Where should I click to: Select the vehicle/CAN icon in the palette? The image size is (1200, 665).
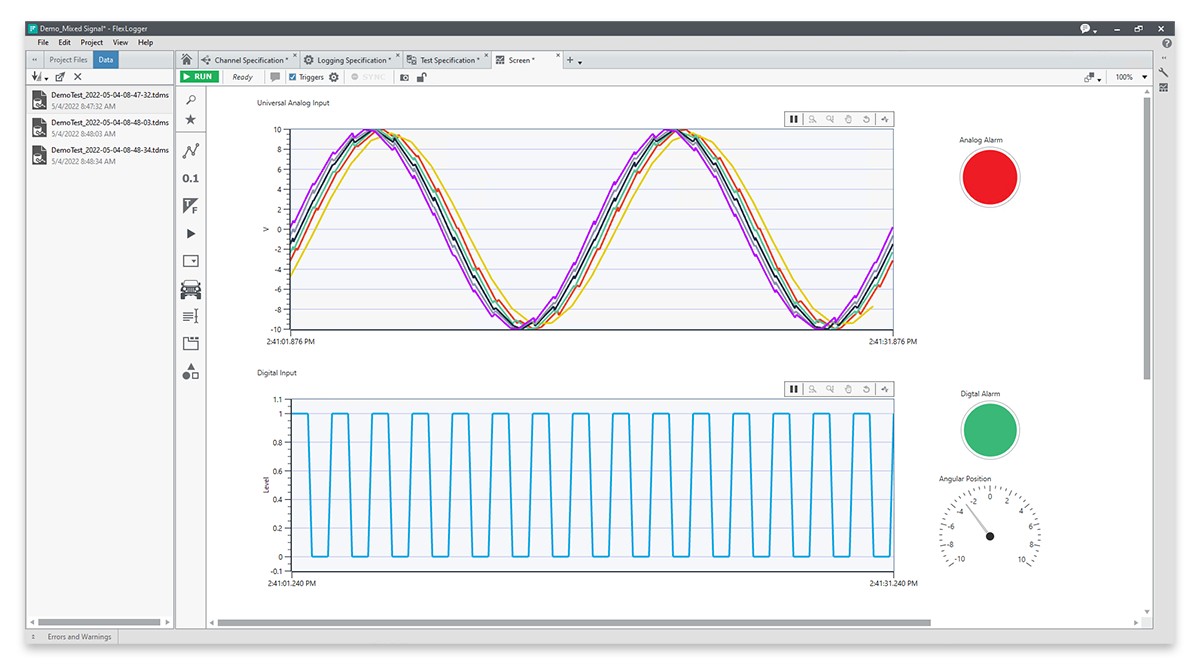[190, 288]
